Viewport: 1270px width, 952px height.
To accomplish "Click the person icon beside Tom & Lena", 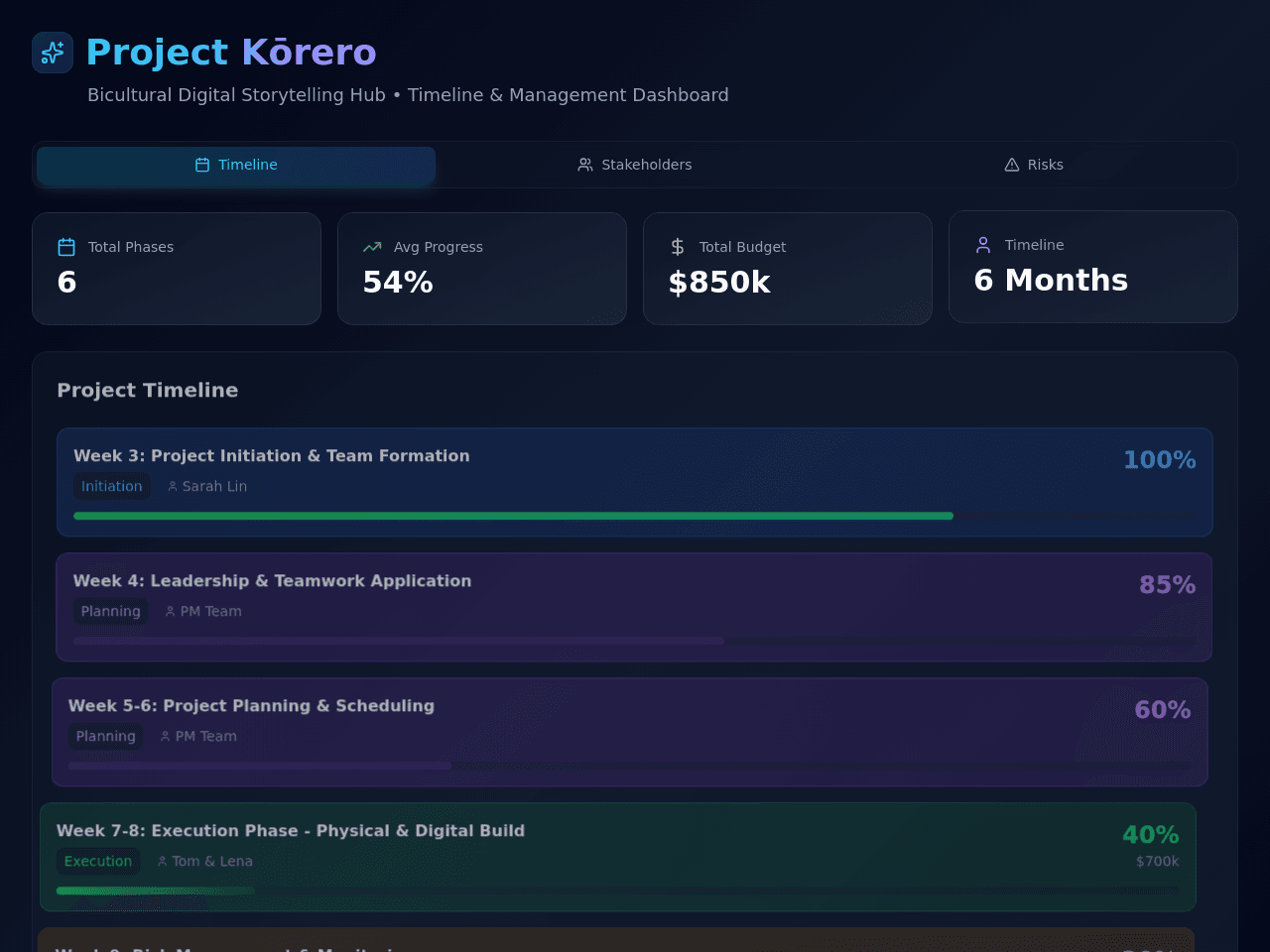I will 162,862.
